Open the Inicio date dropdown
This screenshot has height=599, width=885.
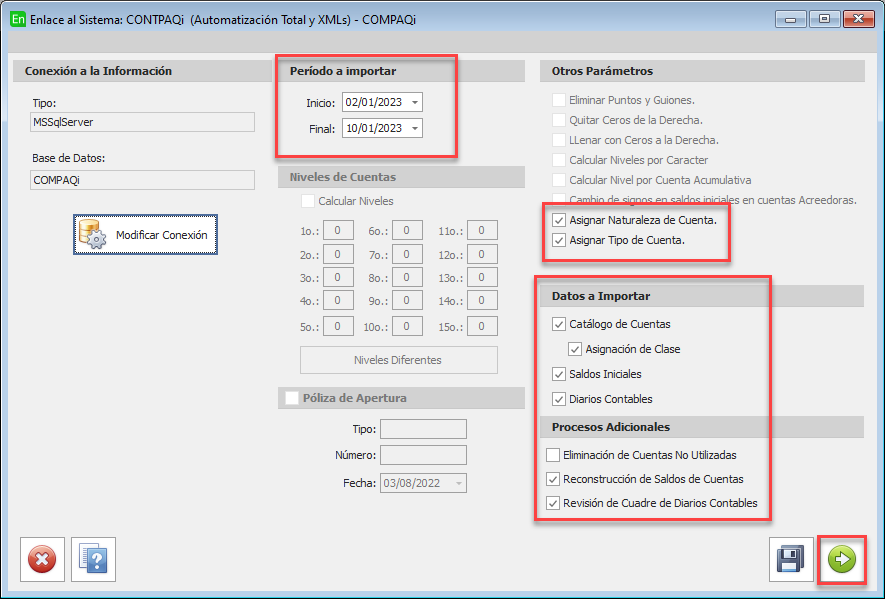click(x=415, y=102)
